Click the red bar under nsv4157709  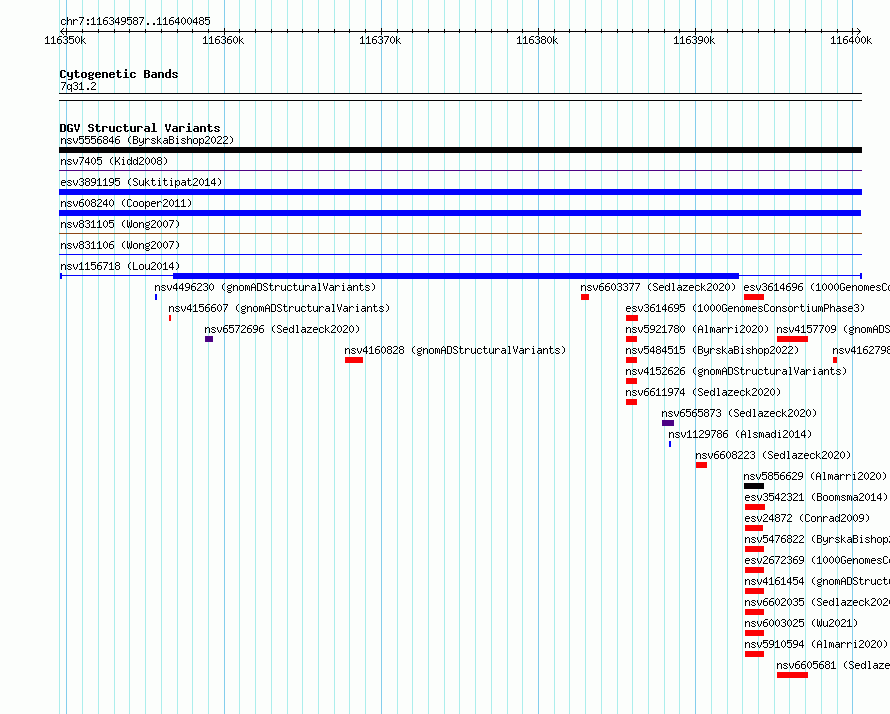[x=792, y=339]
